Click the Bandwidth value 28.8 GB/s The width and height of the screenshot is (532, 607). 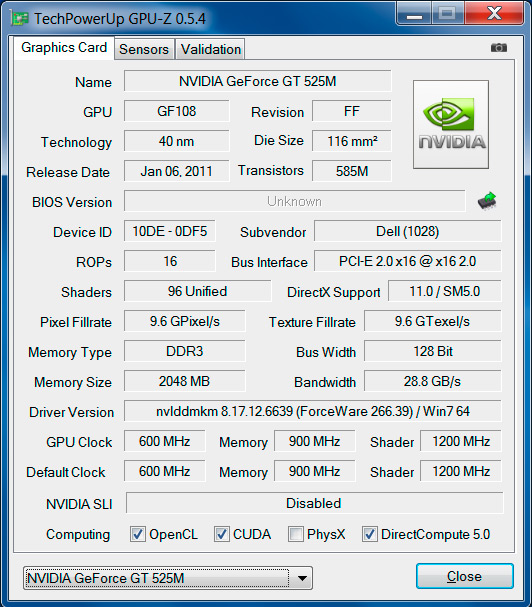[432, 381]
